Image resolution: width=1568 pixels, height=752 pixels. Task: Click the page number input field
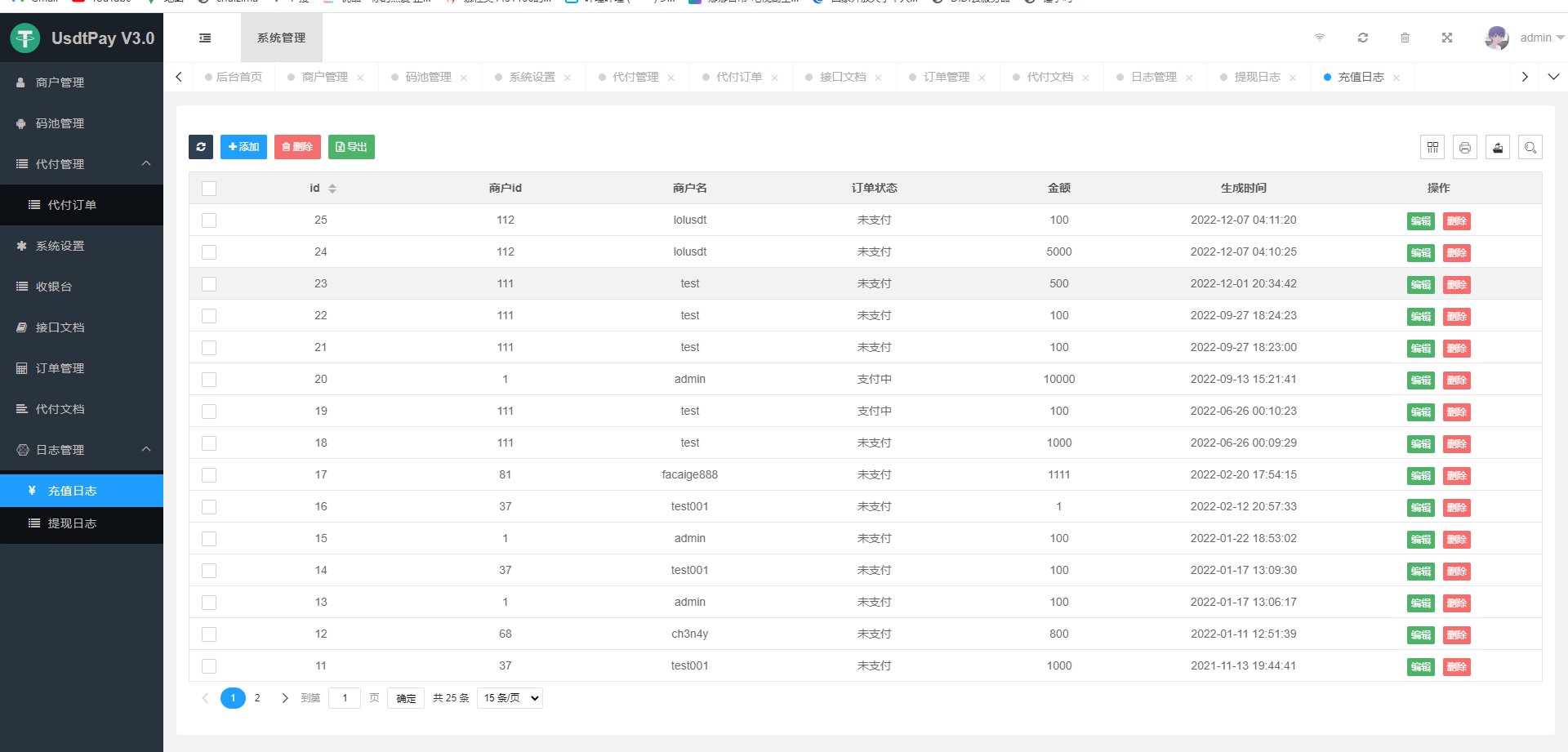(345, 698)
